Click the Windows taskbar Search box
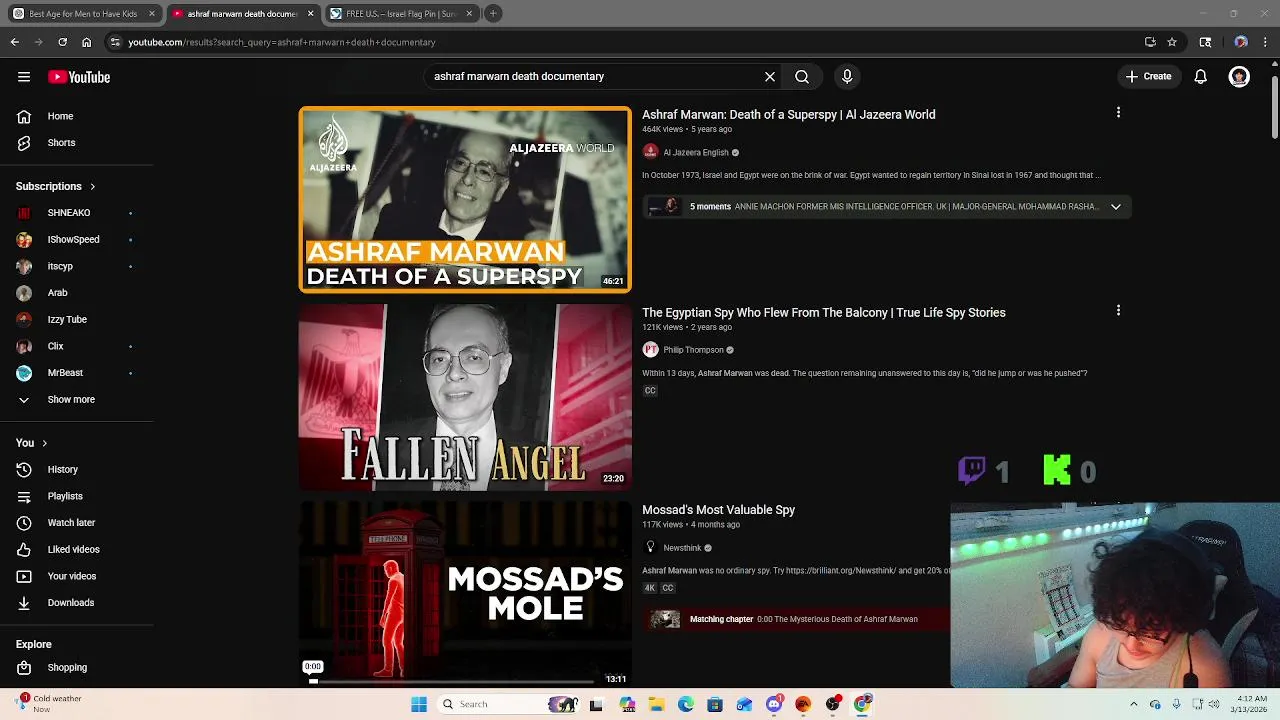Screen dimensions: 1280x720 pos(510,704)
